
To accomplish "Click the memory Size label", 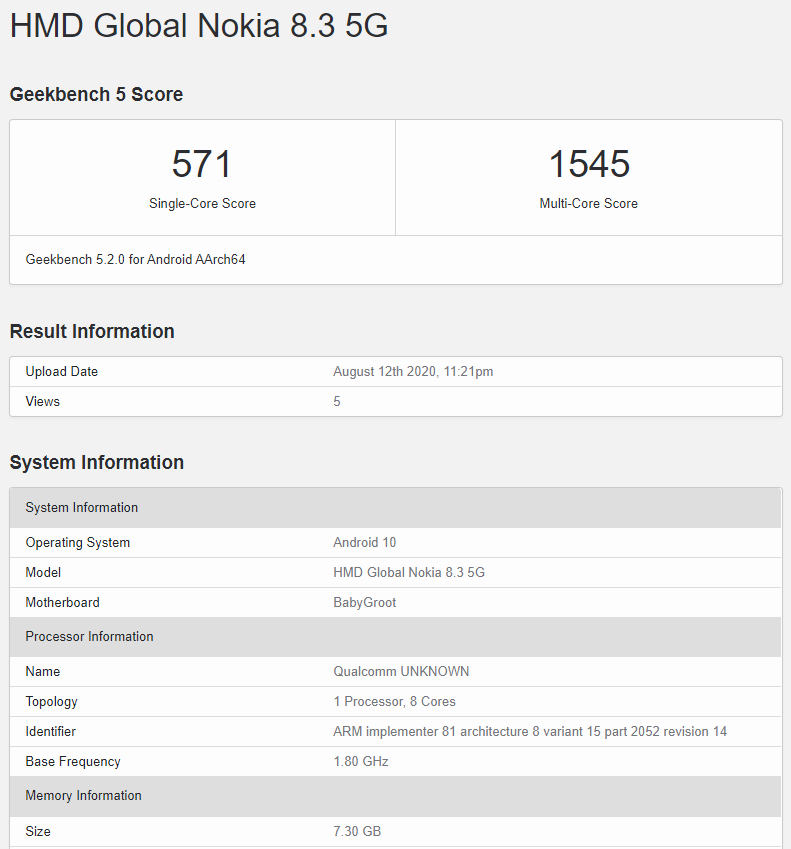I will pyautogui.click(x=38, y=831).
